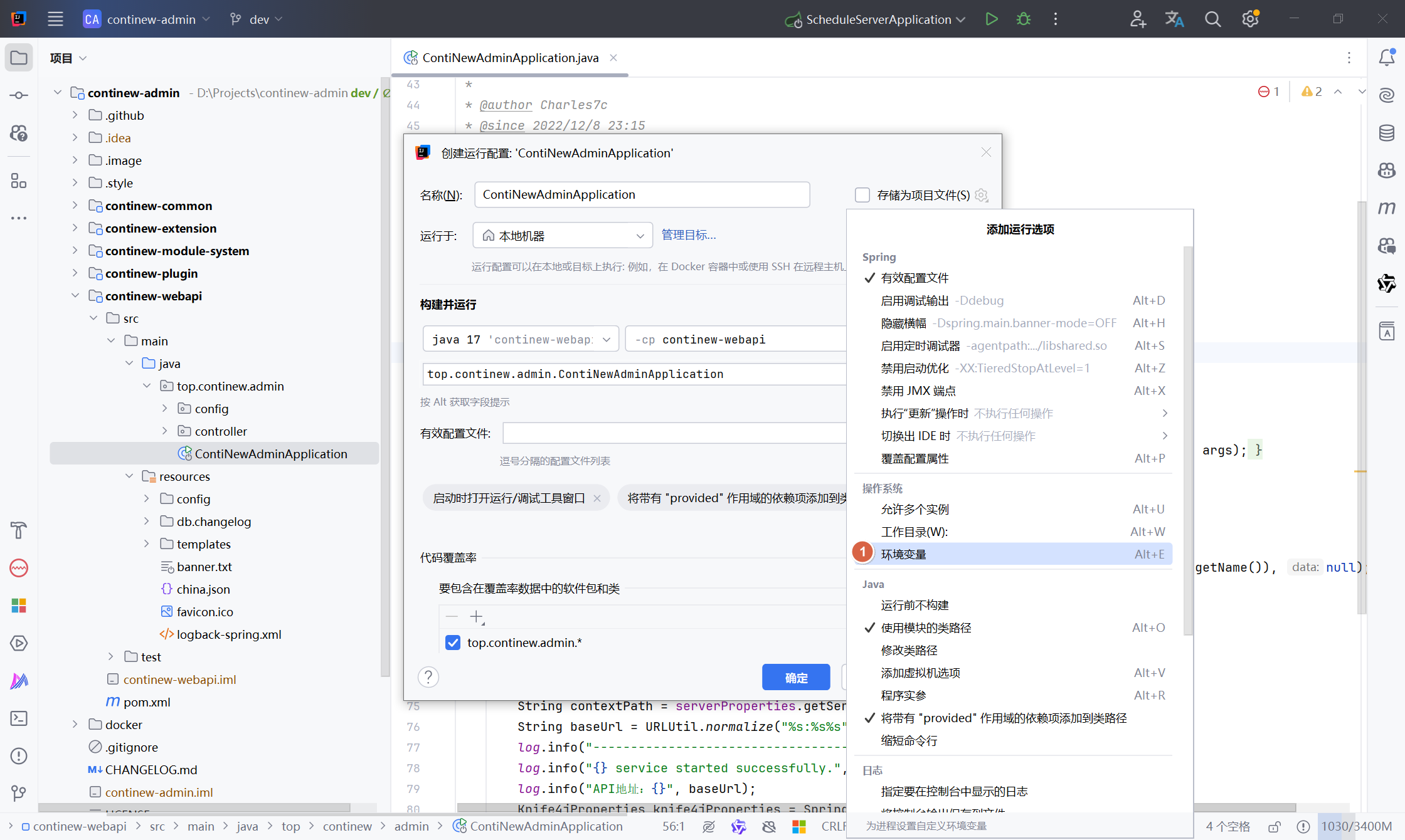Open the 项目 view dropdown
The height and width of the screenshot is (840, 1405).
(x=68, y=58)
